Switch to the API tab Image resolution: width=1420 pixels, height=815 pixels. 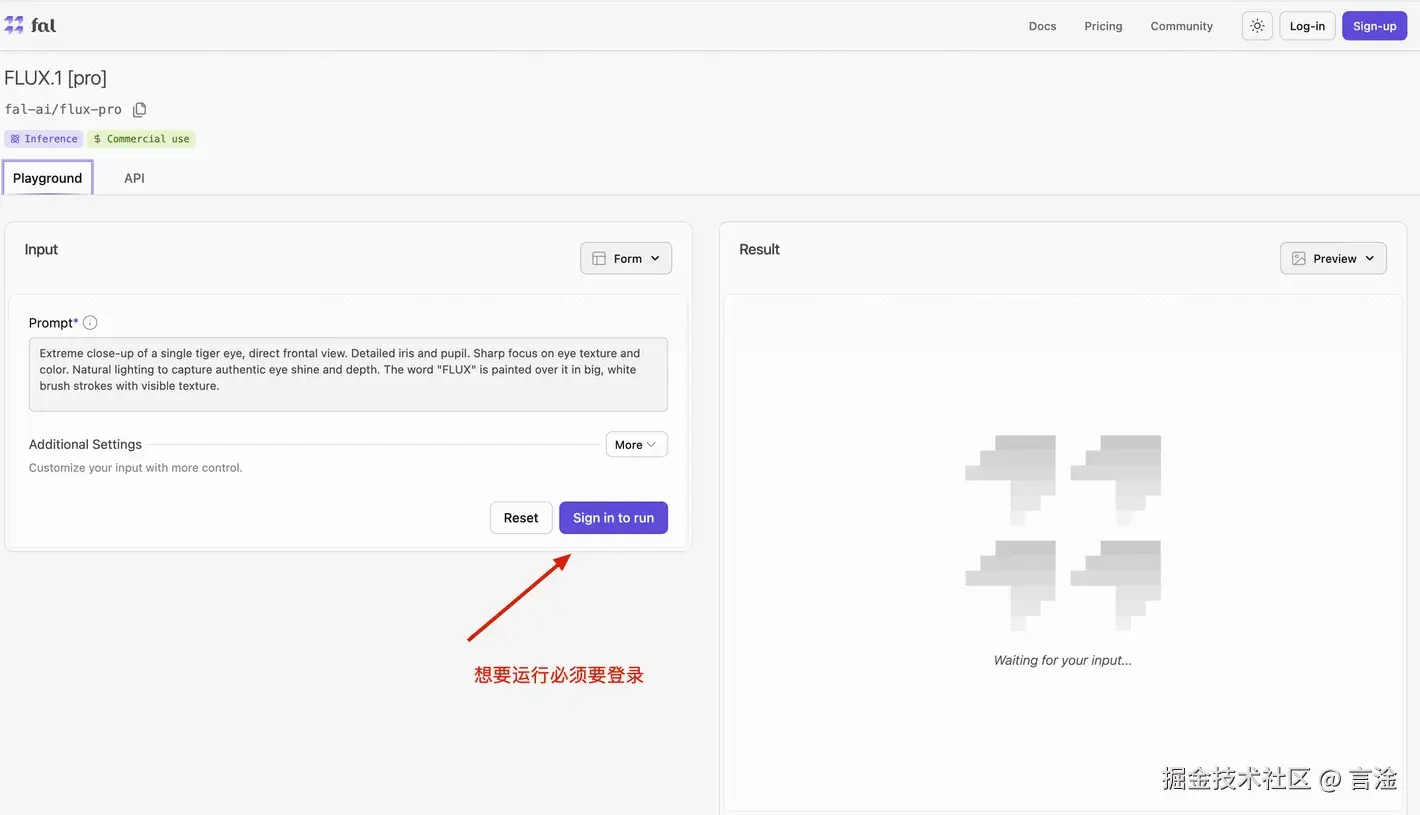point(134,178)
